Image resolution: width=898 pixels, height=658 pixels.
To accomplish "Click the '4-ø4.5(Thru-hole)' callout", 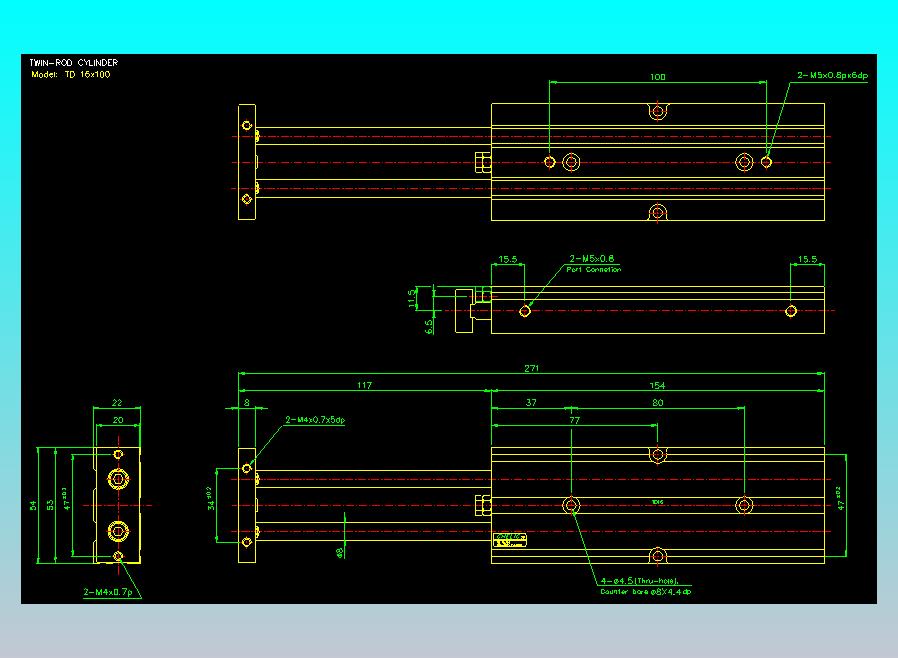I will (639, 581).
